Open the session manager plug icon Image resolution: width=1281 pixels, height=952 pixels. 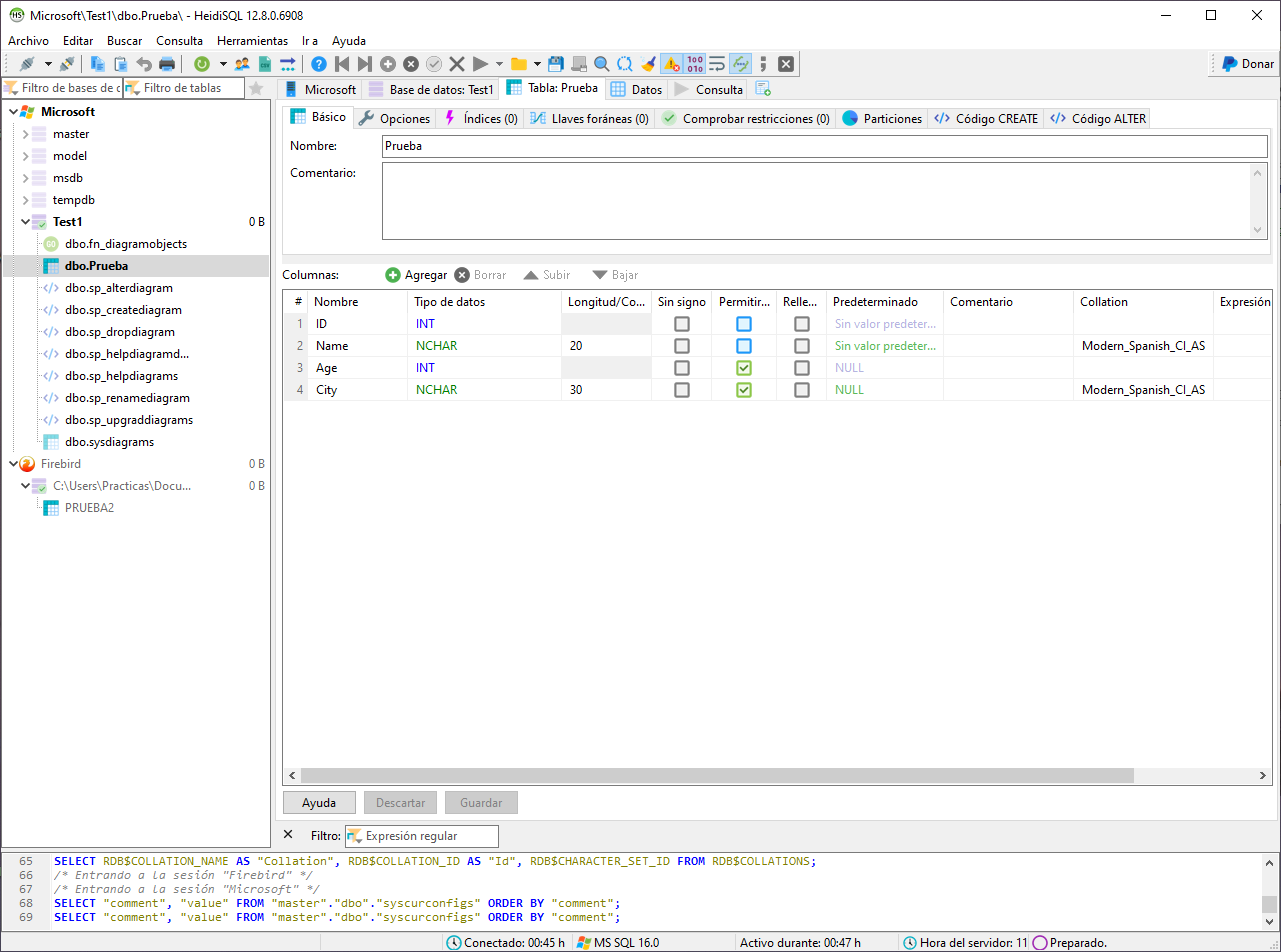click(x=27, y=64)
